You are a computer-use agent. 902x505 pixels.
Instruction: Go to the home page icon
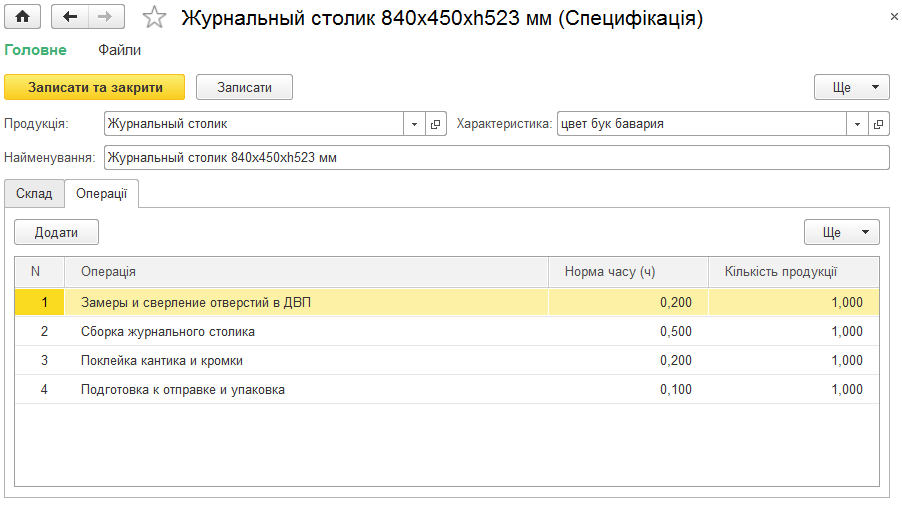tap(22, 17)
